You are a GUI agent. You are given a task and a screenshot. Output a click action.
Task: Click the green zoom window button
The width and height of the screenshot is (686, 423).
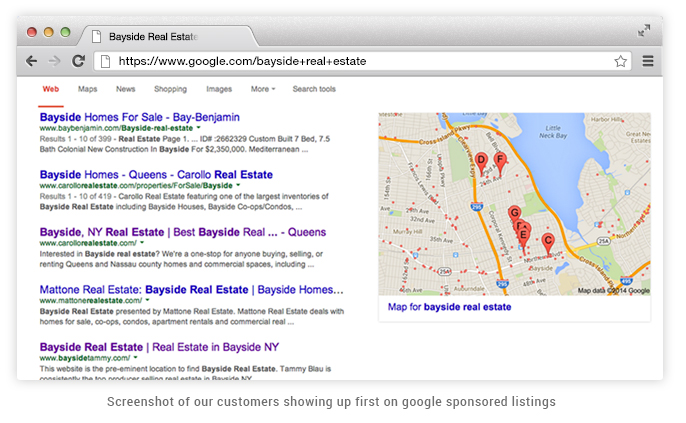click(x=65, y=32)
